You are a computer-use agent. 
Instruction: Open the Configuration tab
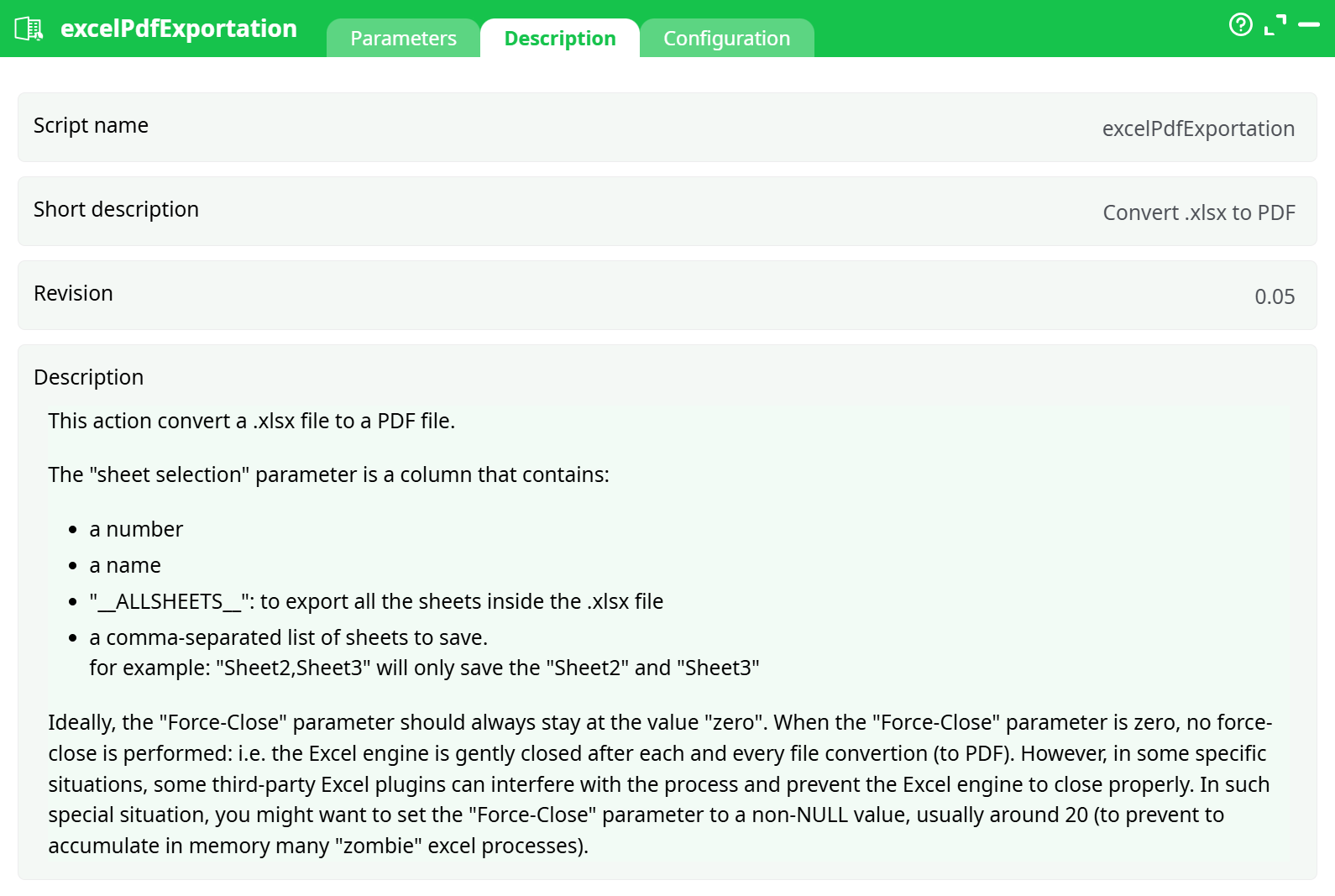pos(727,38)
